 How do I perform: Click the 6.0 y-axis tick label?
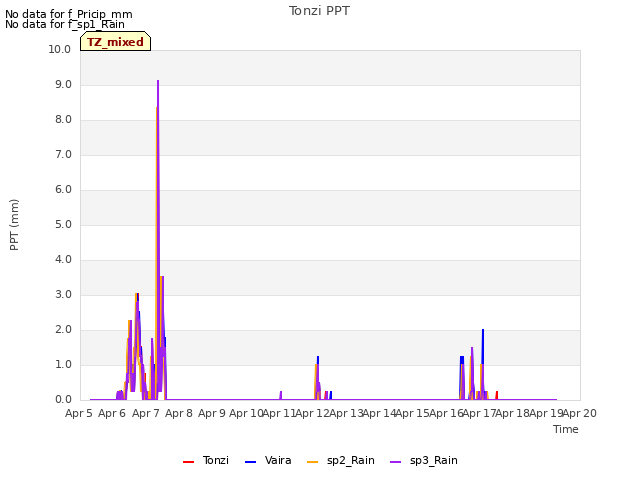[63, 189]
